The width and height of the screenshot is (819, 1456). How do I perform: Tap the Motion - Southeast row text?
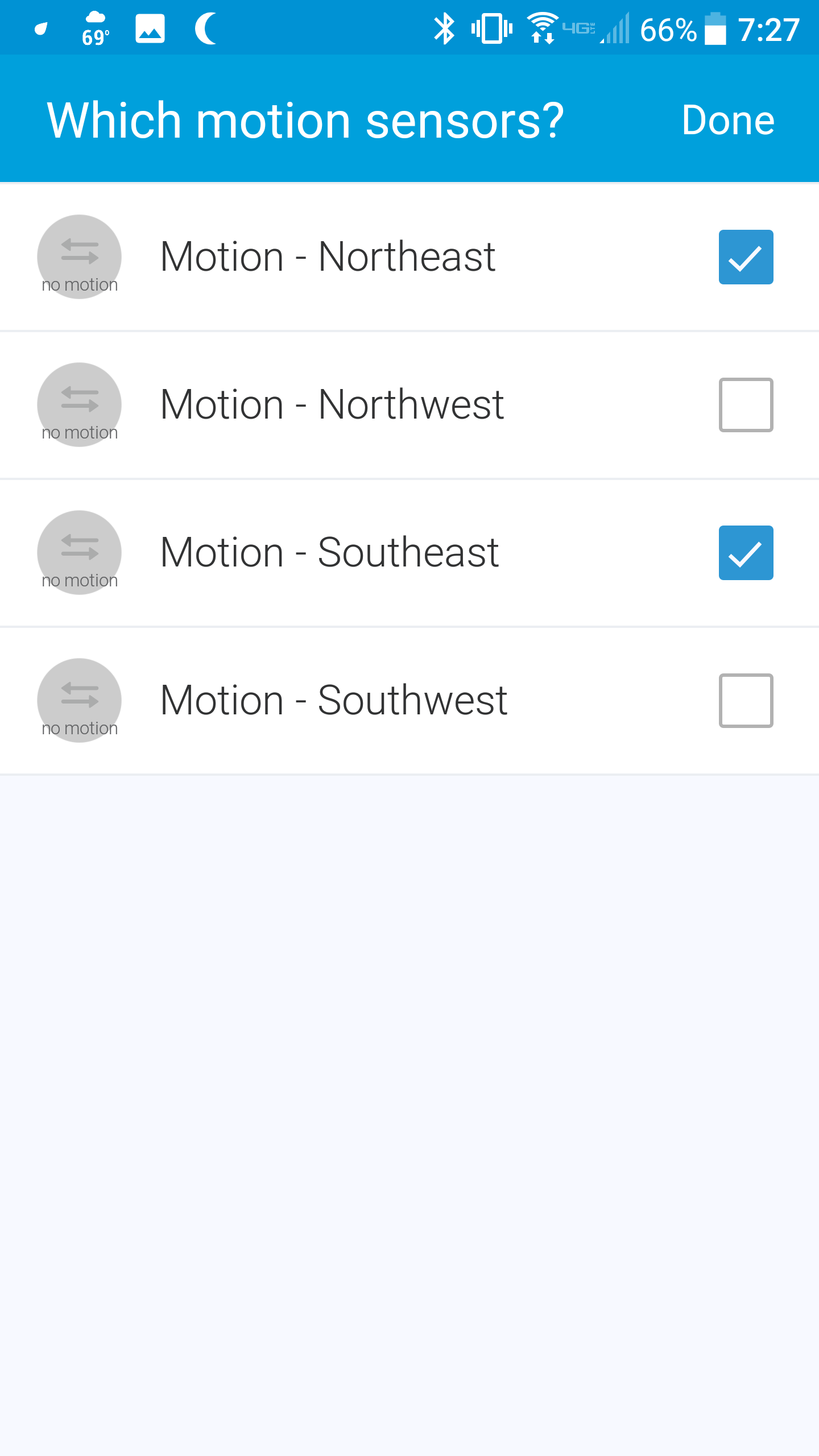tap(329, 552)
